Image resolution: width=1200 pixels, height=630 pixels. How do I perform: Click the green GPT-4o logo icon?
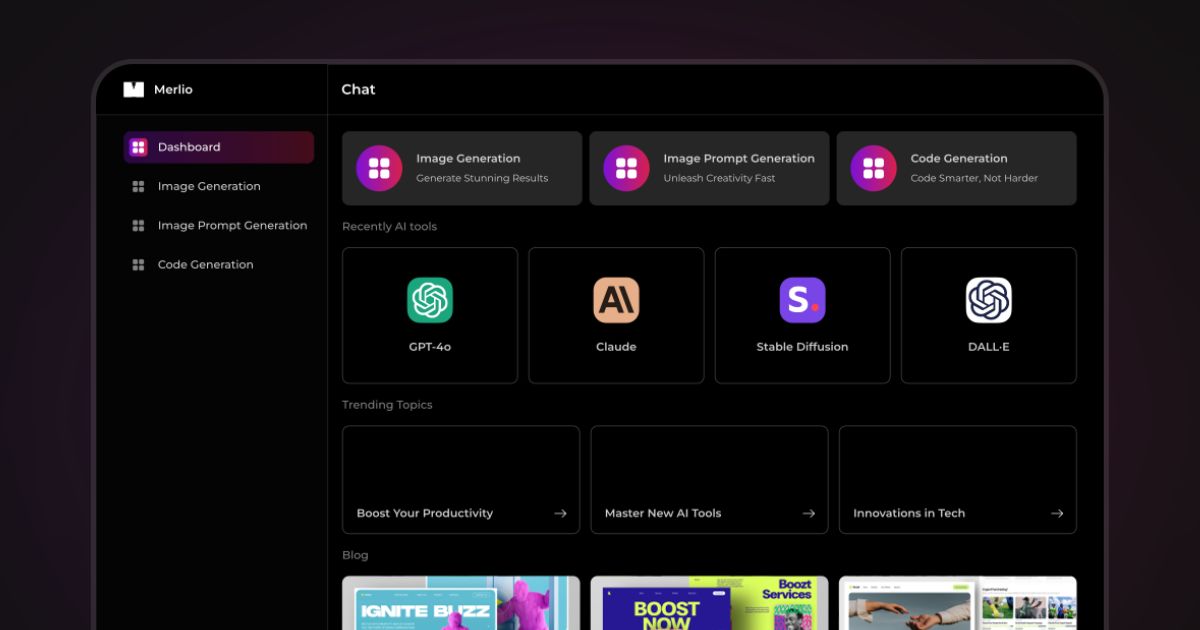pos(430,300)
